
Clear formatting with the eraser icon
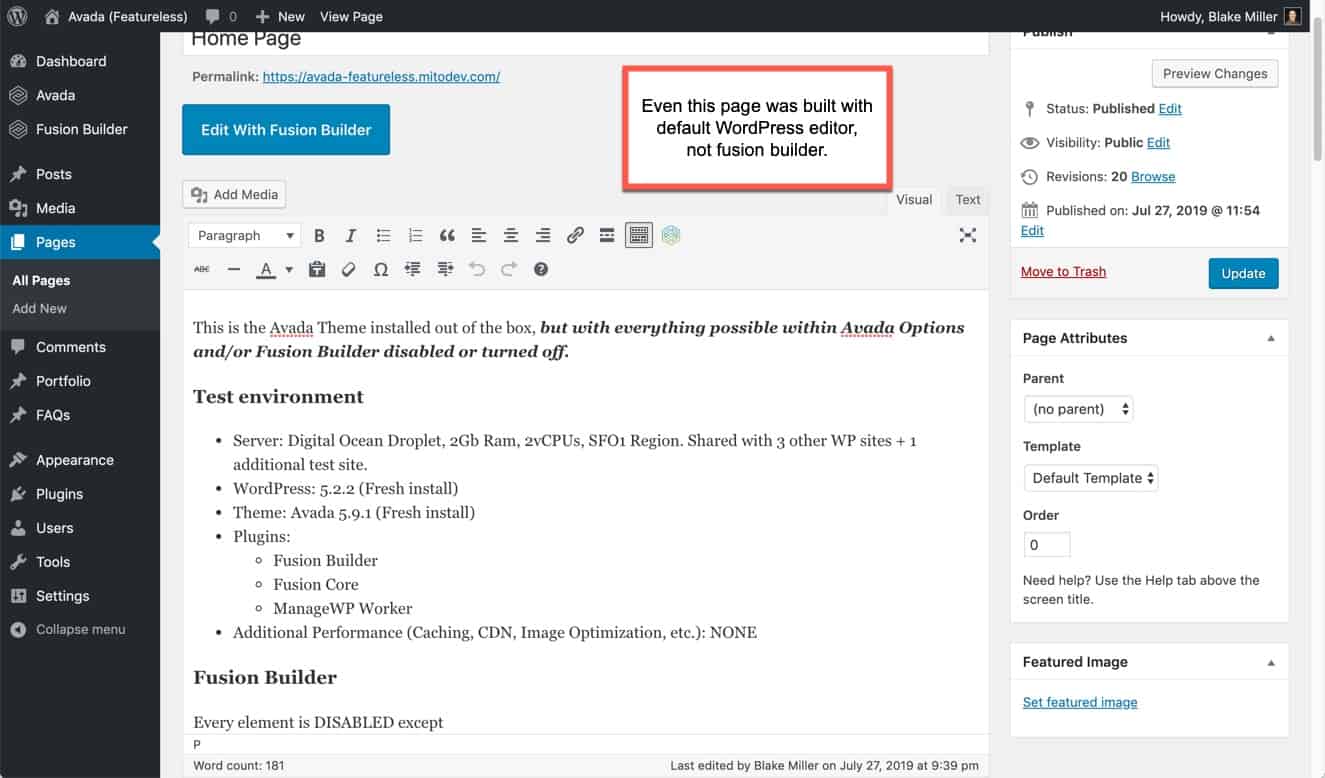tap(349, 269)
